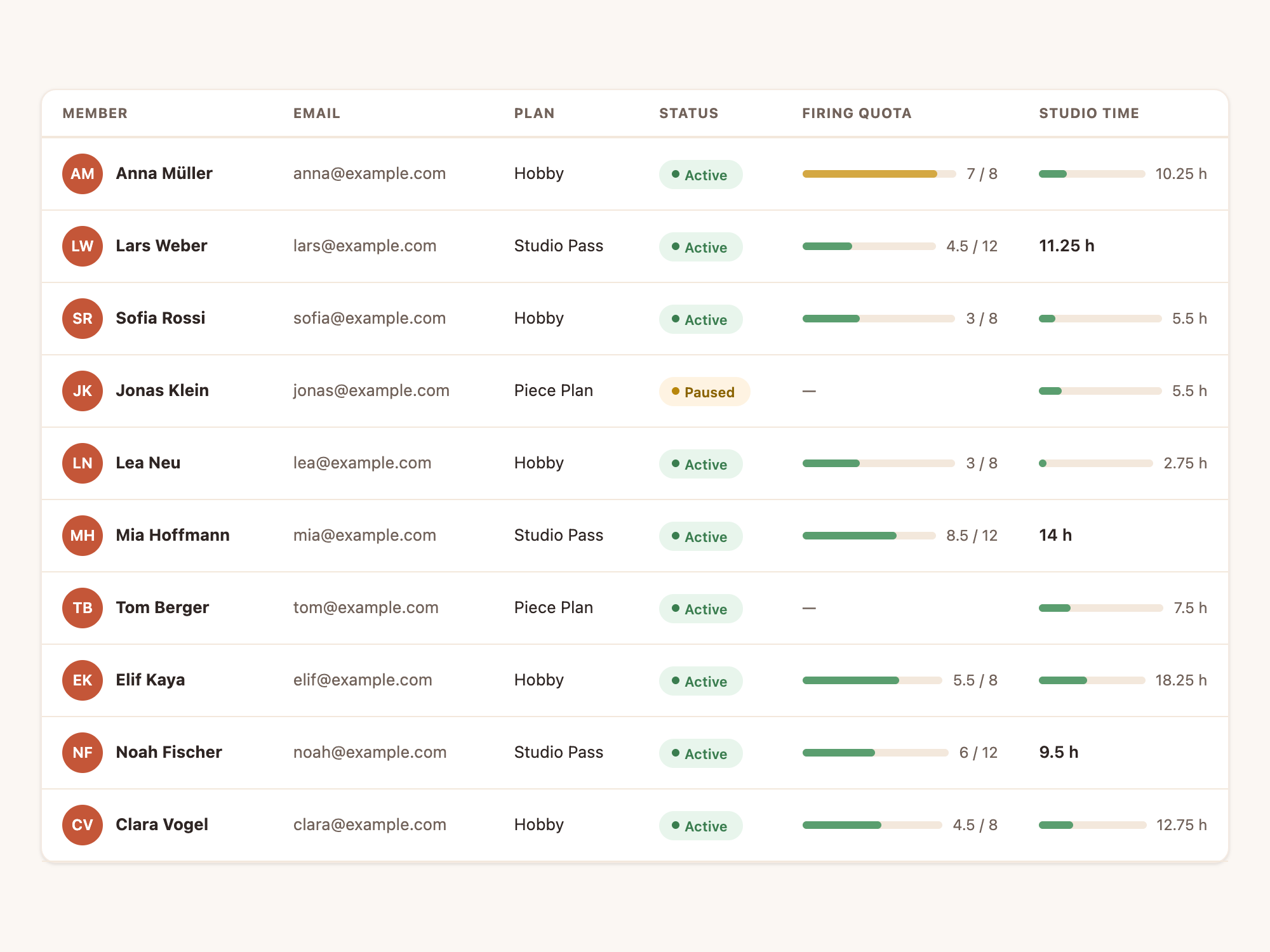This screenshot has height=952, width=1270.
Task: Click the 14 h studio time value
Action: 1055,536
